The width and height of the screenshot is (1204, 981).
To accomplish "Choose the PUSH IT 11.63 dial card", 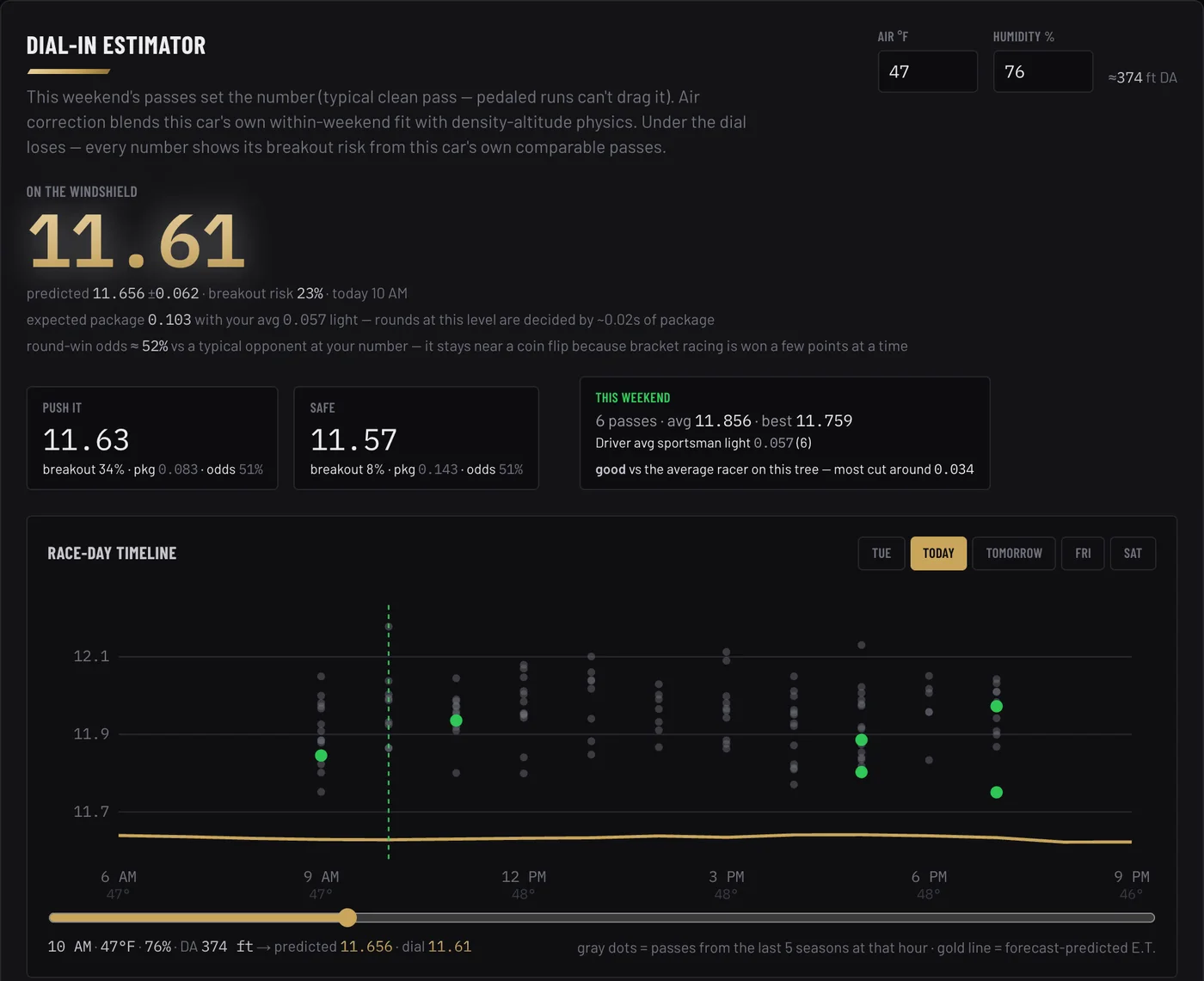I will tap(152, 438).
